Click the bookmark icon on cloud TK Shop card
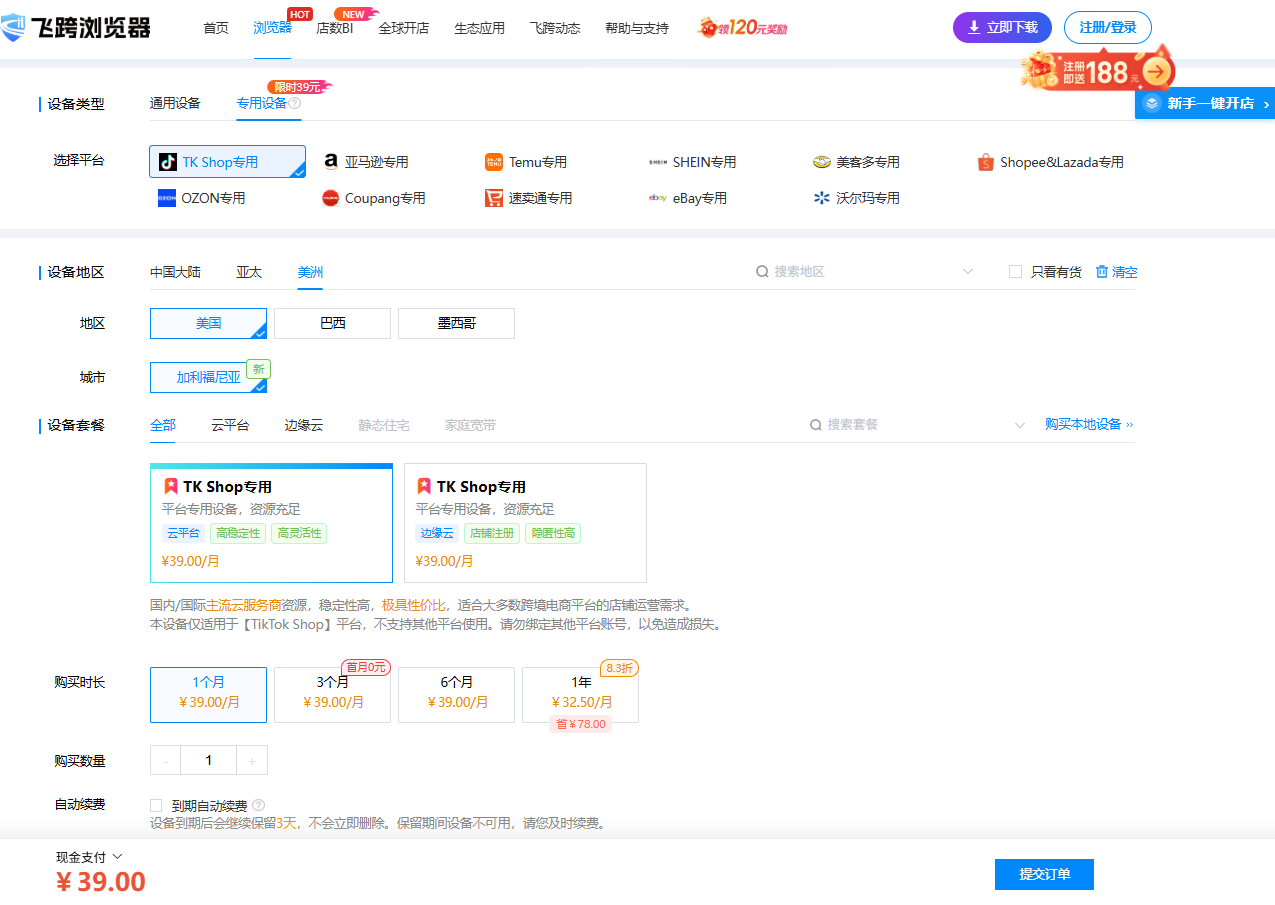The width and height of the screenshot is (1275, 905). pyautogui.click(x=170, y=486)
